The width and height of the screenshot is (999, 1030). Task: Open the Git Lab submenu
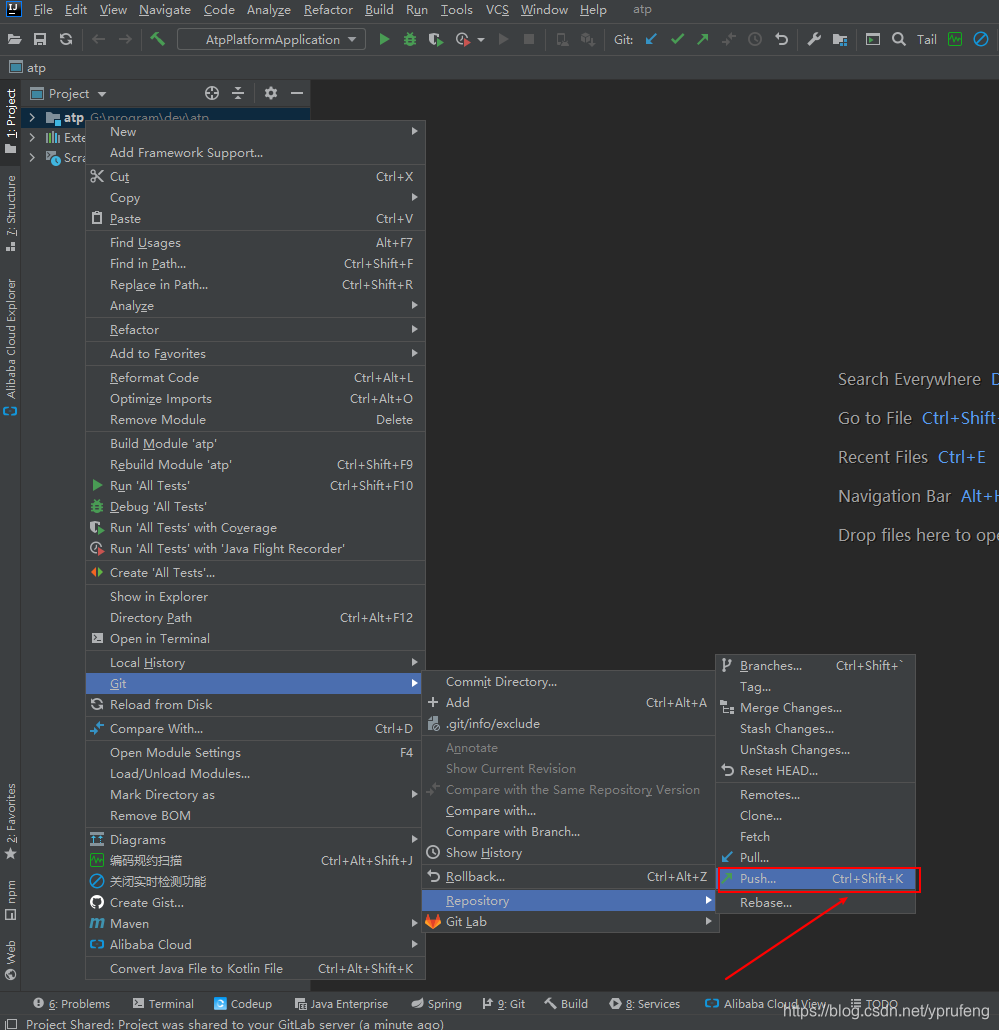(x=570, y=922)
